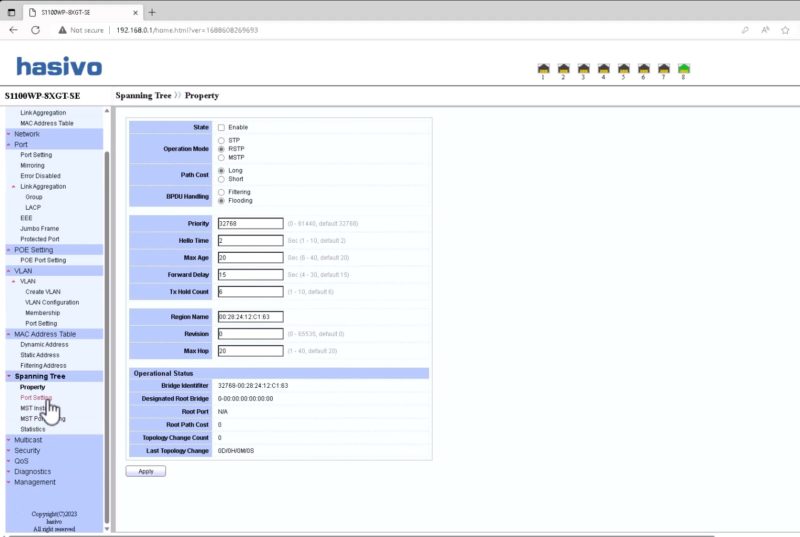Viewport: 800px width, 537px height.
Task: Click port 2 status icon
Action: (563, 69)
